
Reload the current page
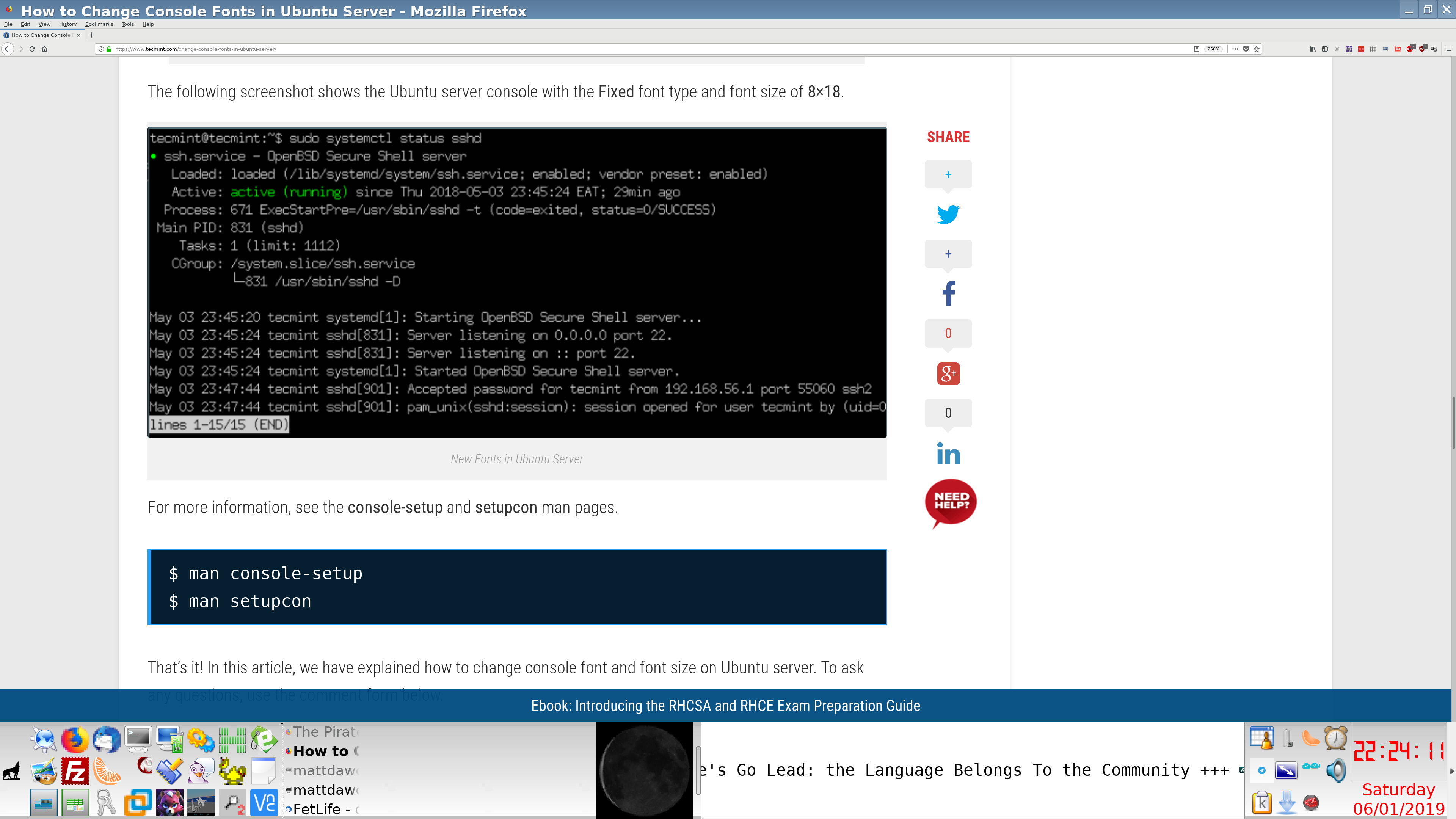[x=32, y=49]
